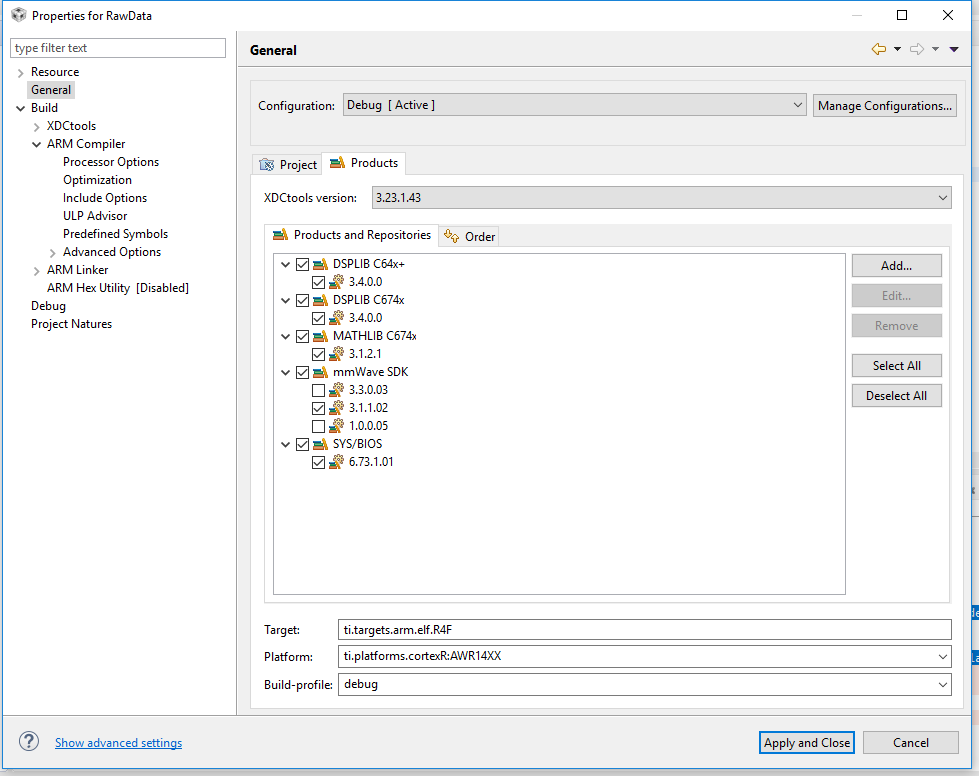The image size is (979, 776).
Task: Check the mmWave SDK 3.3.0.03 checkbox
Action: point(318,391)
